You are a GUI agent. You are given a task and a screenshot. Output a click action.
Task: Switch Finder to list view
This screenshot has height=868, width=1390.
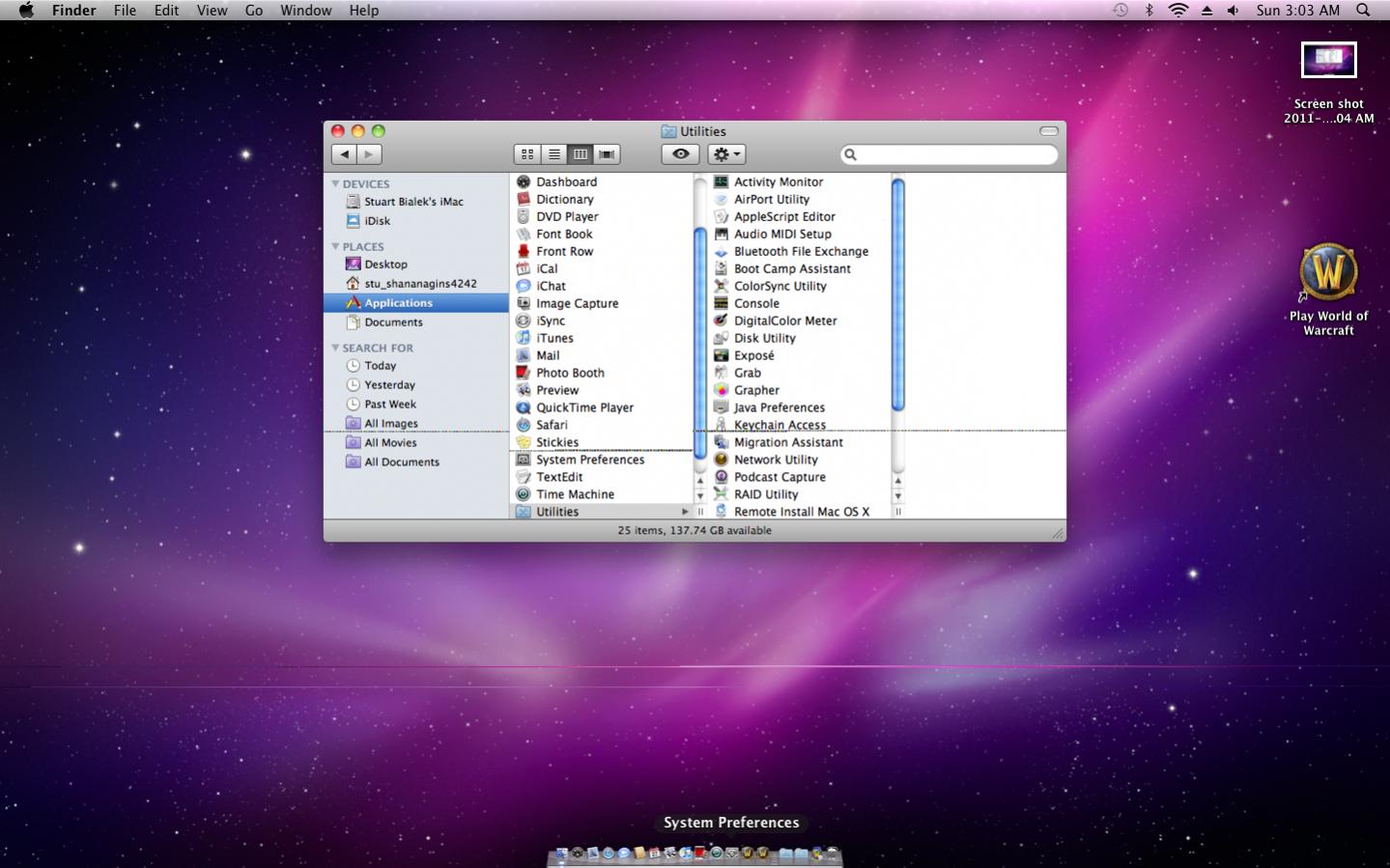(x=553, y=154)
